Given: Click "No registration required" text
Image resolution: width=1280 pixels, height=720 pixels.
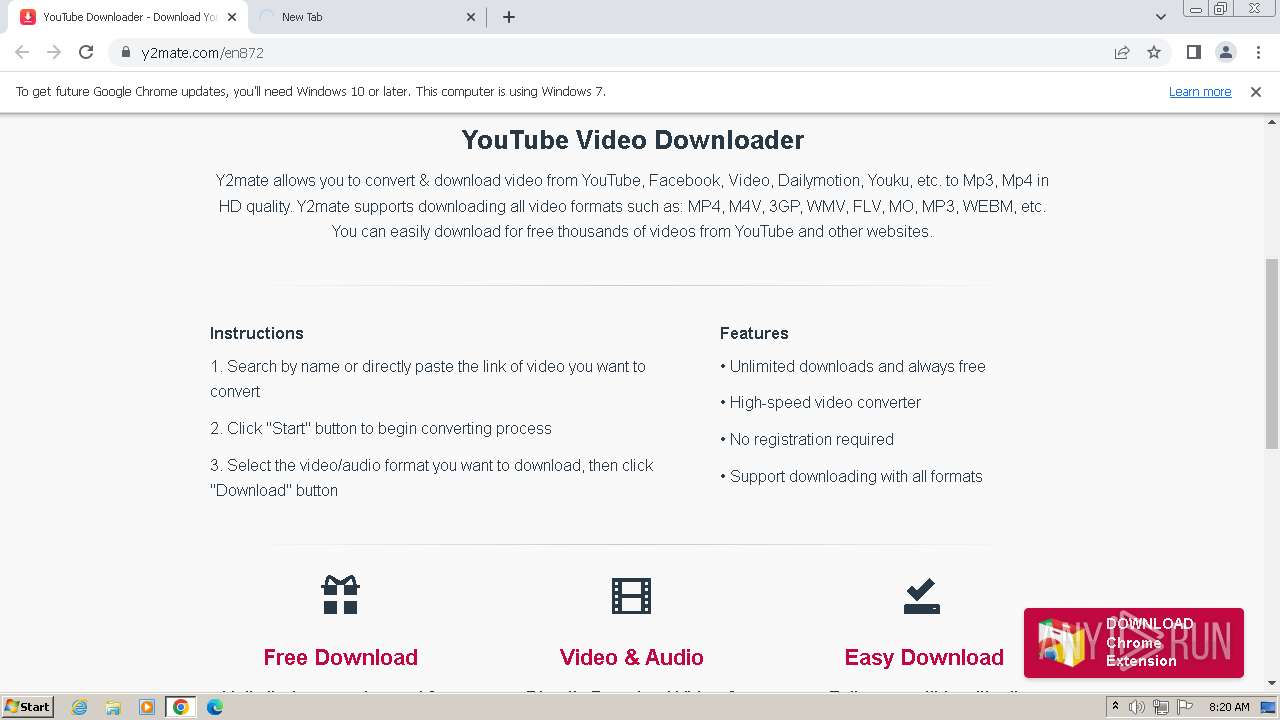Looking at the screenshot, I should 812,439.
